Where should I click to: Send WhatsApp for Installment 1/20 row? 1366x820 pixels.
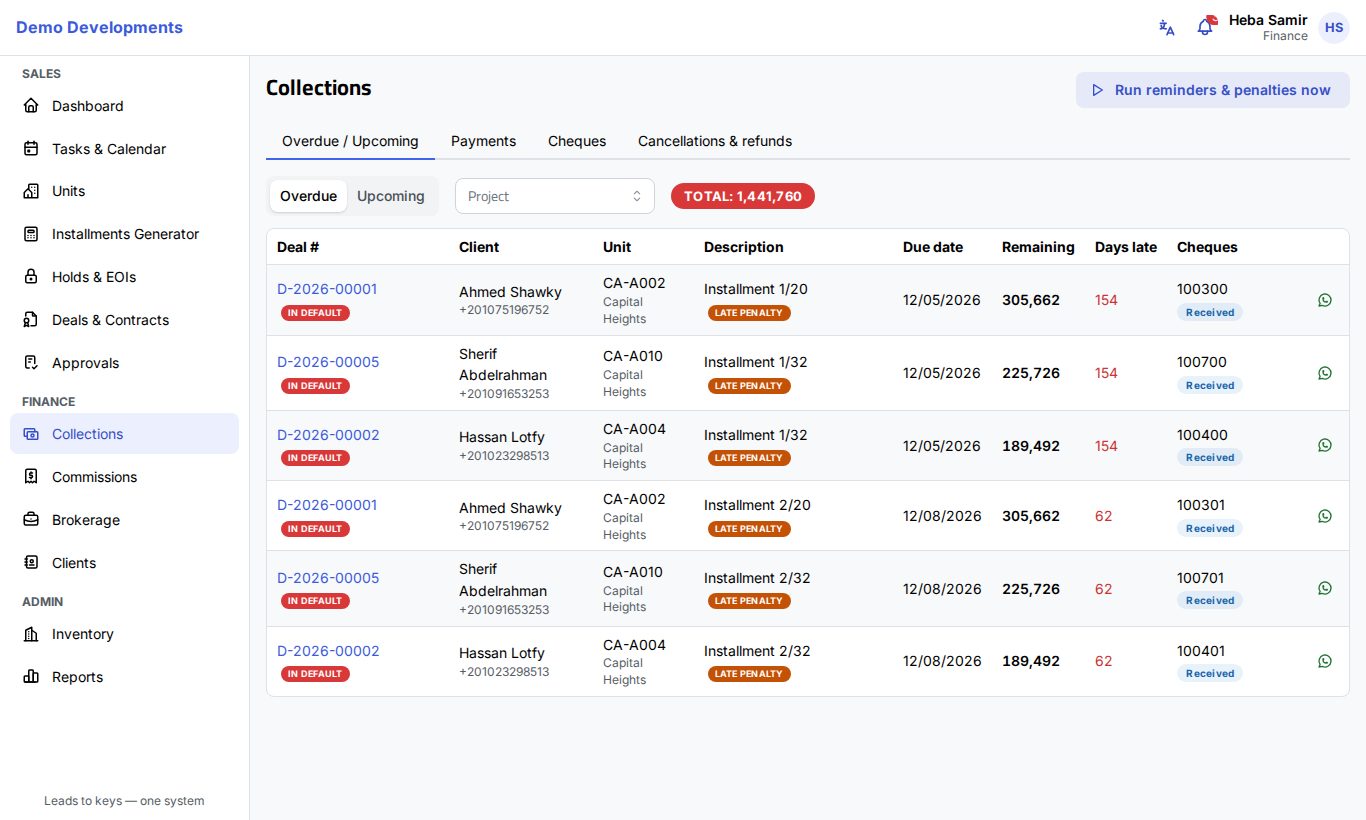click(x=1325, y=300)
